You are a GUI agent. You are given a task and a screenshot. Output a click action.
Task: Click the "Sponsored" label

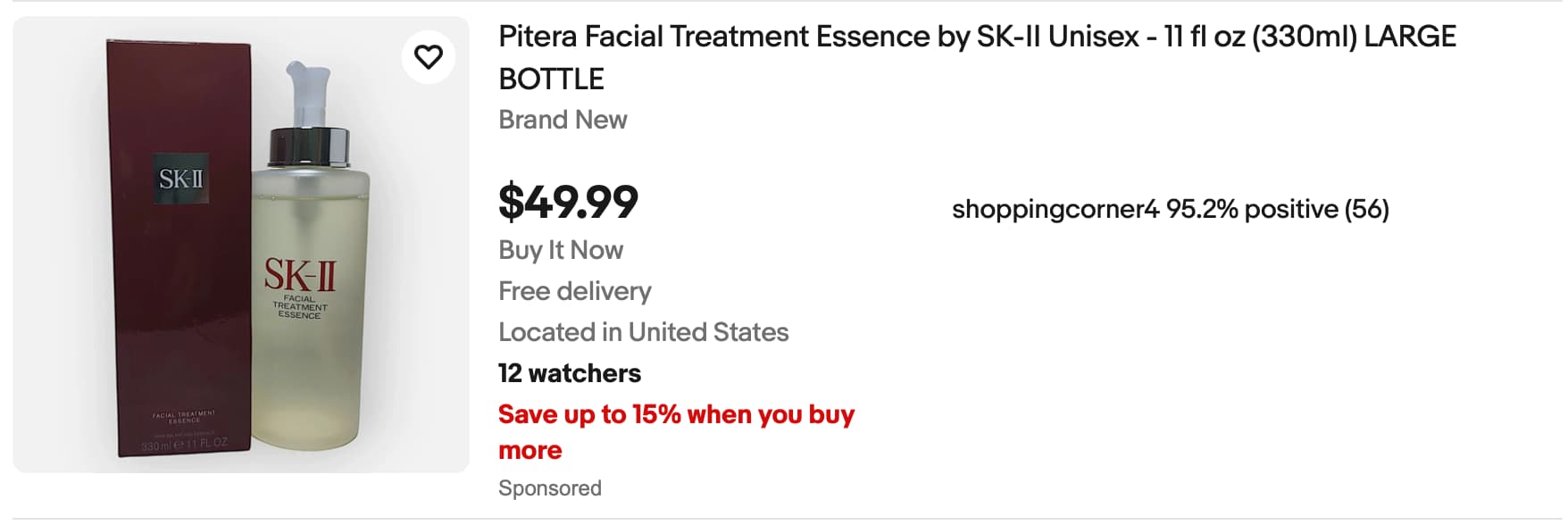click(x=549, y=488)
